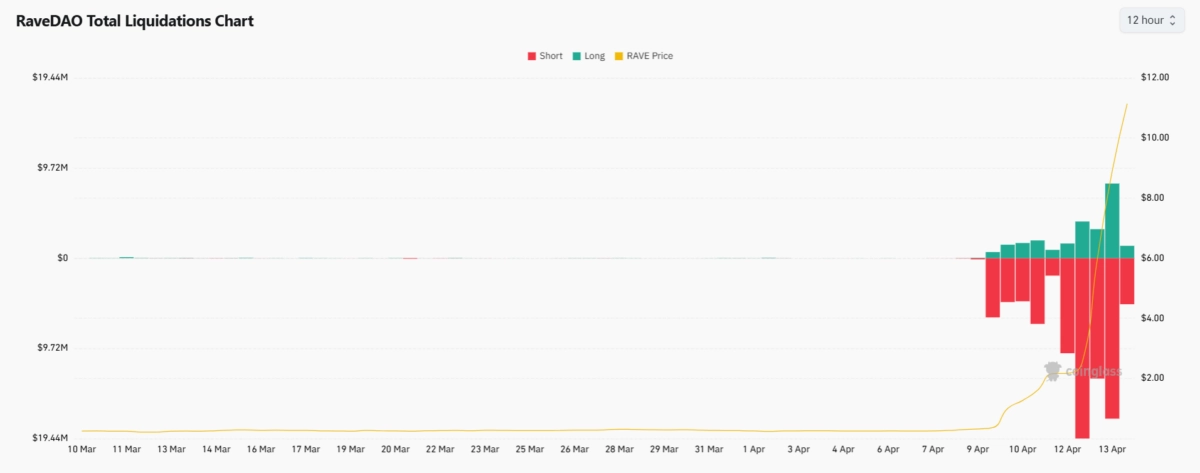The width and height of the screenshot is (1200, 473).
Task: Click the RaveDAO Total Liquidations Chart title
Action: 134,21
